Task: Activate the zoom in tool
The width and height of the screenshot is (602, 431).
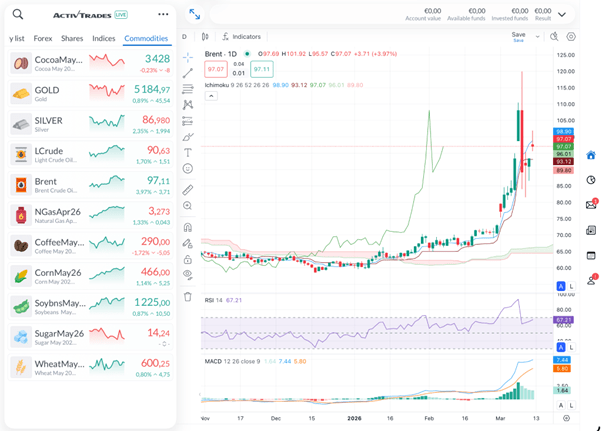Action: coord(188,206)
